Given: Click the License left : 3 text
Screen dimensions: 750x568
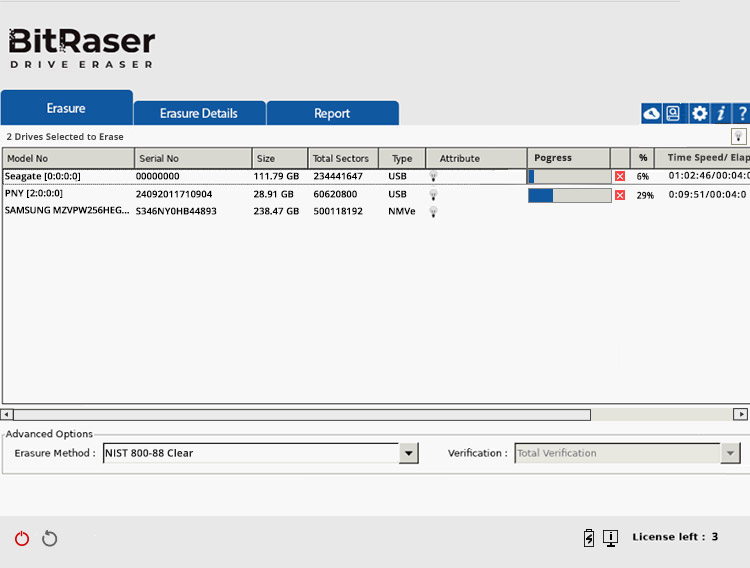Looking at the screenshot, I should coord(675,537).
